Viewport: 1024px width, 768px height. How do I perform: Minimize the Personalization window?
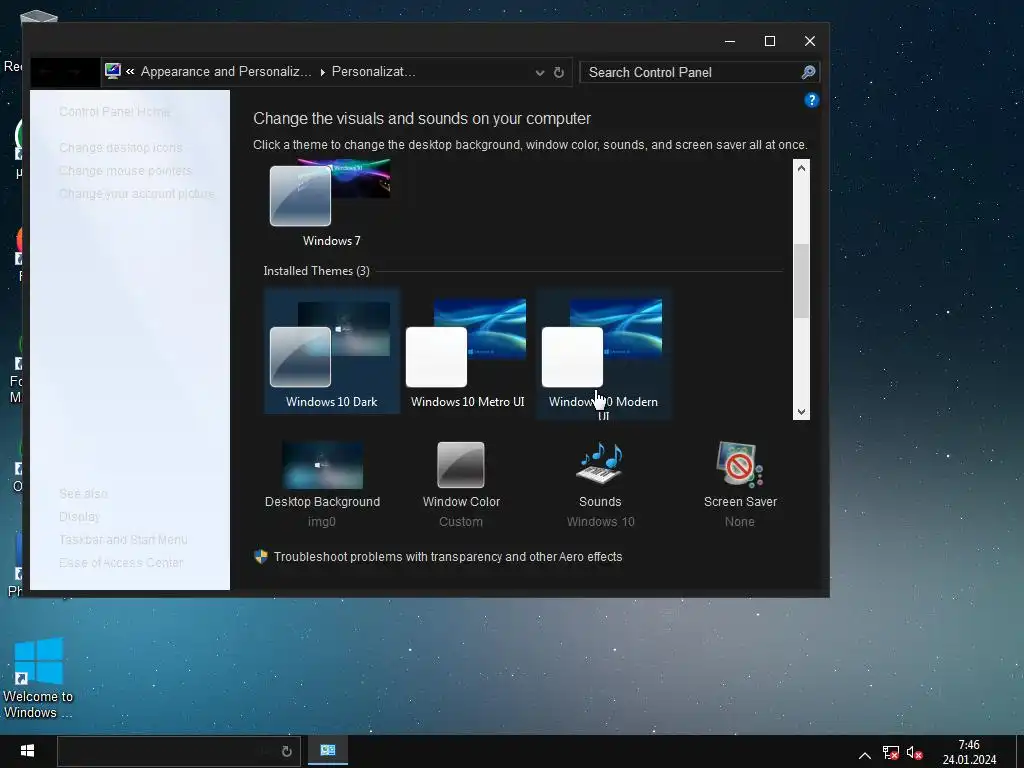(730, 41)
